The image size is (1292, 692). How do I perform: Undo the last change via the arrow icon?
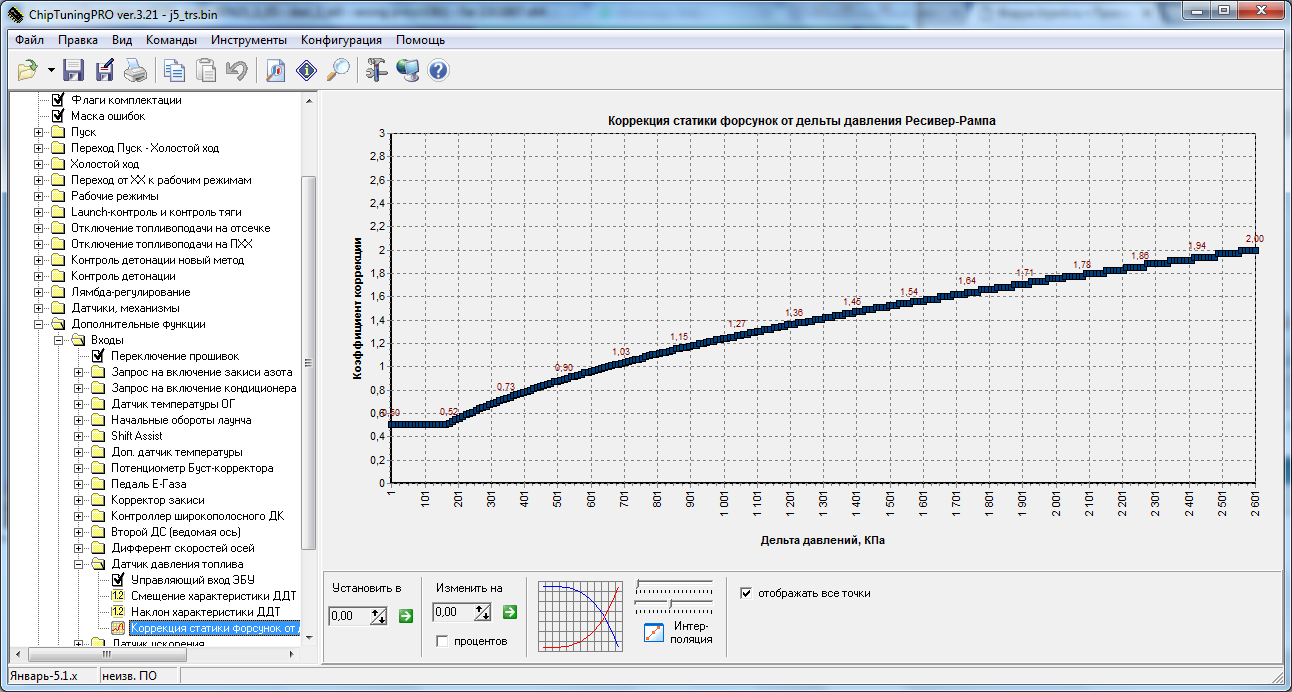237,70
